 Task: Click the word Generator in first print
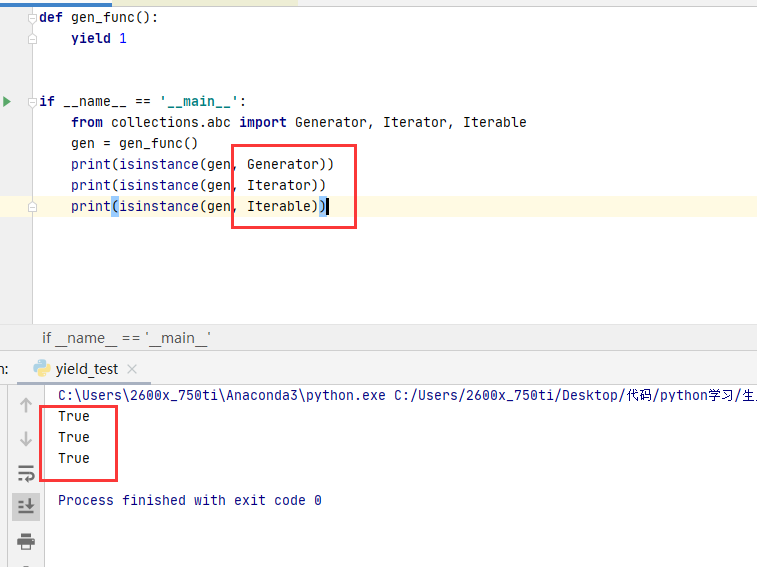coord(283,164)
